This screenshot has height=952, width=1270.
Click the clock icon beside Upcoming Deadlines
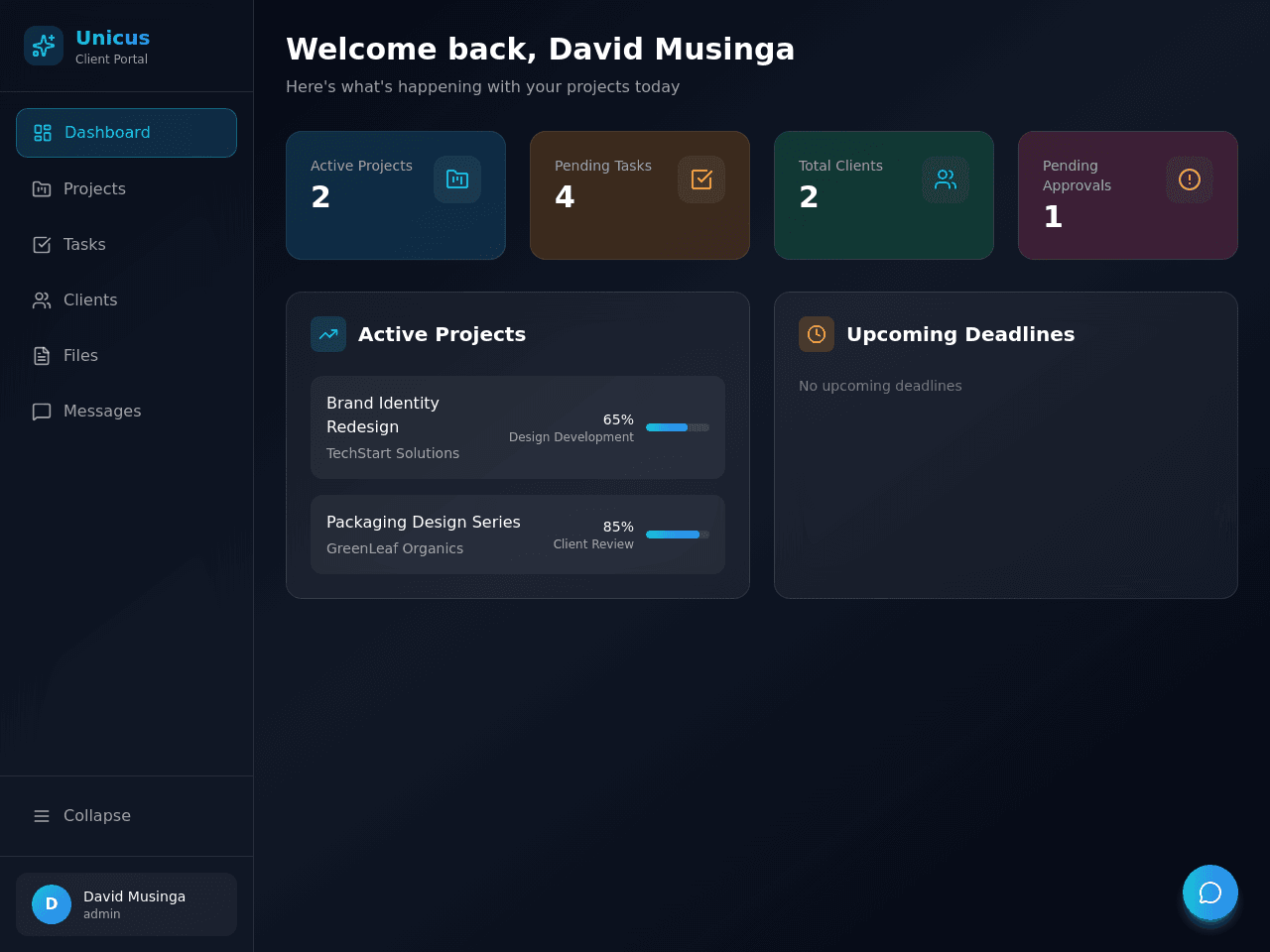click(817, 334)
